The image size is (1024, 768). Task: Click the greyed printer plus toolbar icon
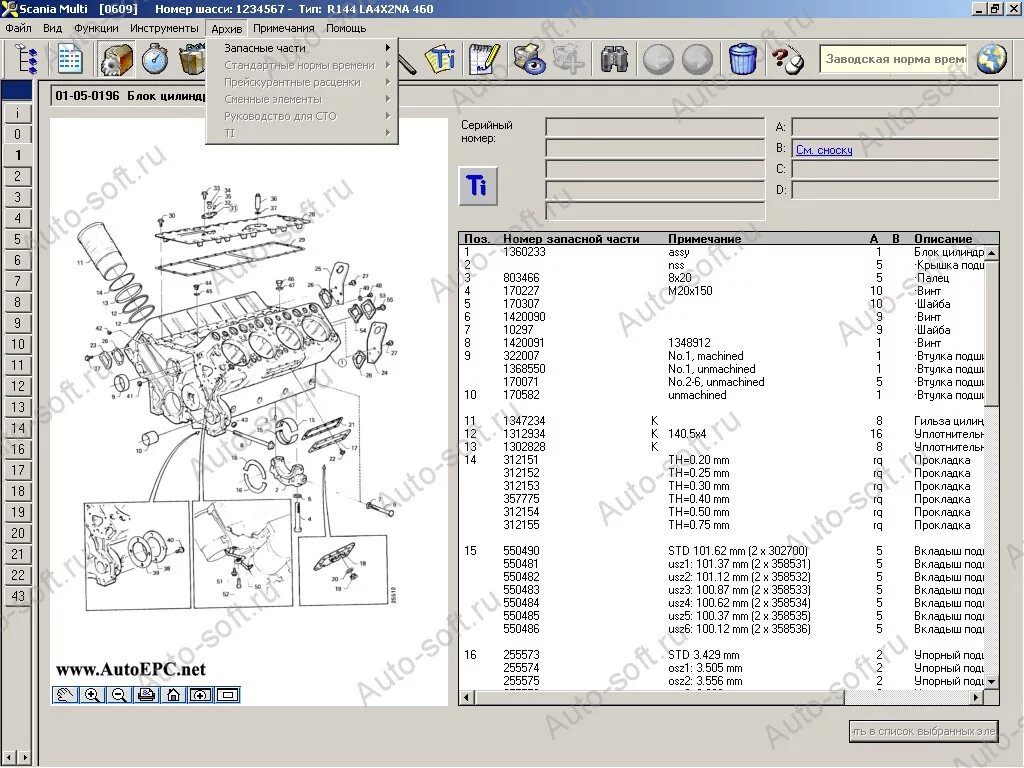coord(569,59)
